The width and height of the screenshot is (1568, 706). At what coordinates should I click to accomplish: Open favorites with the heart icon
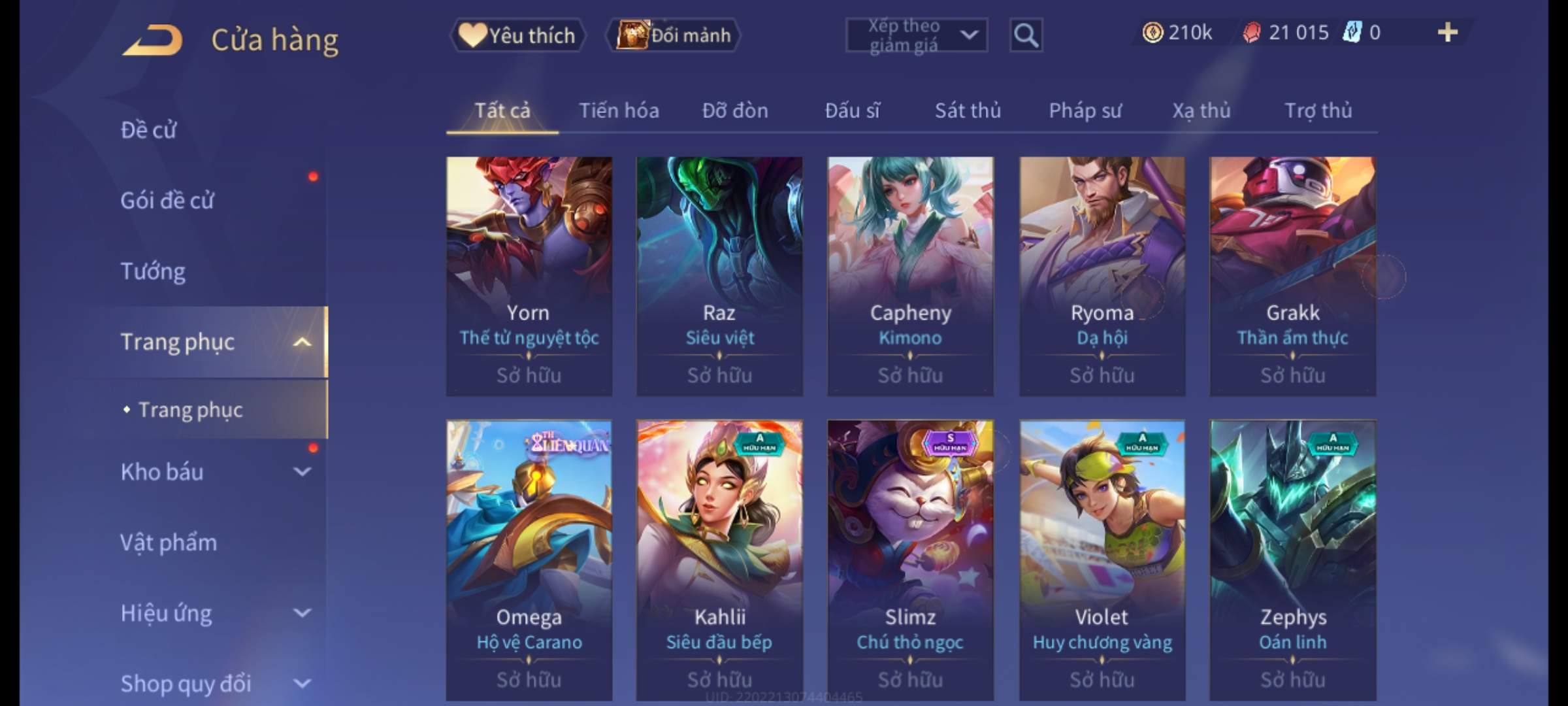click(x=471, y=35)
